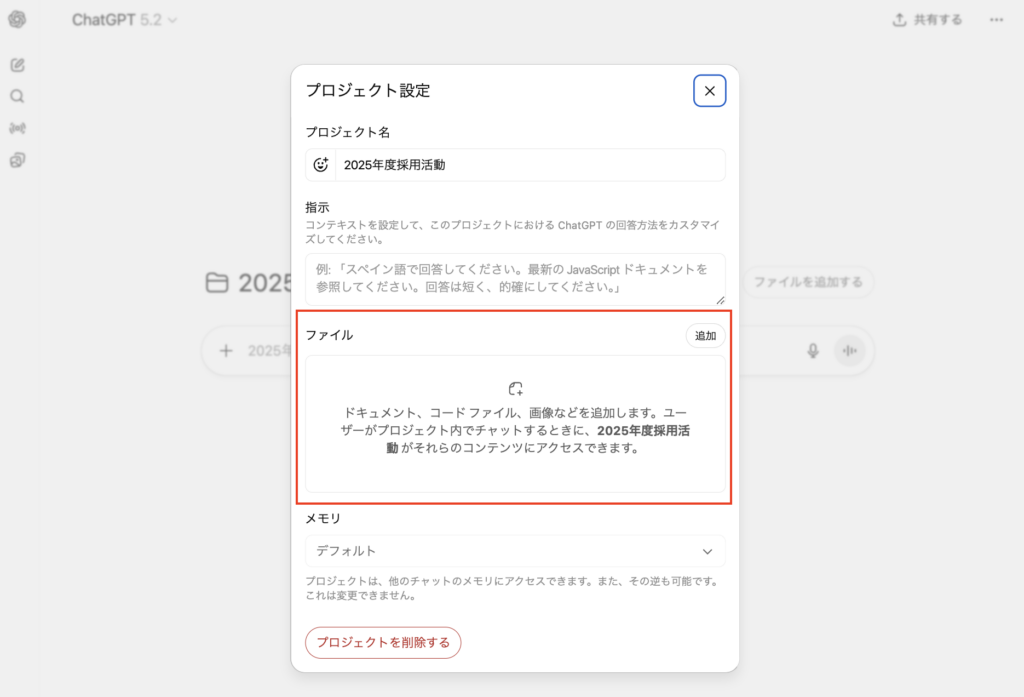The height and width of the screenshot is (697, 1024).
Task: Click the chevron arrow in メモリ dropdown
Action: coord(707,551)
